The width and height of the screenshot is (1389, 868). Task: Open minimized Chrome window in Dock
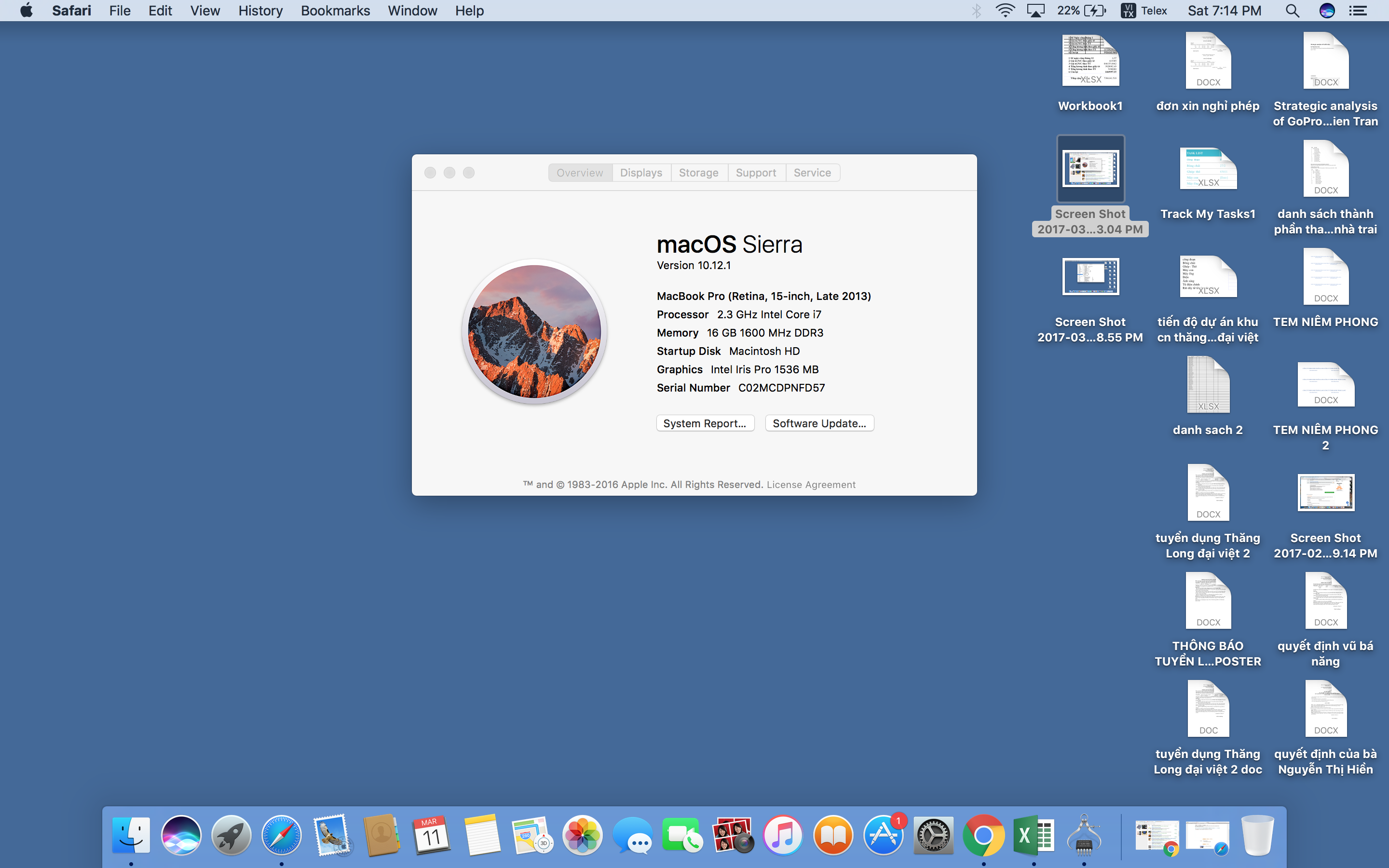click(1157, 837)
